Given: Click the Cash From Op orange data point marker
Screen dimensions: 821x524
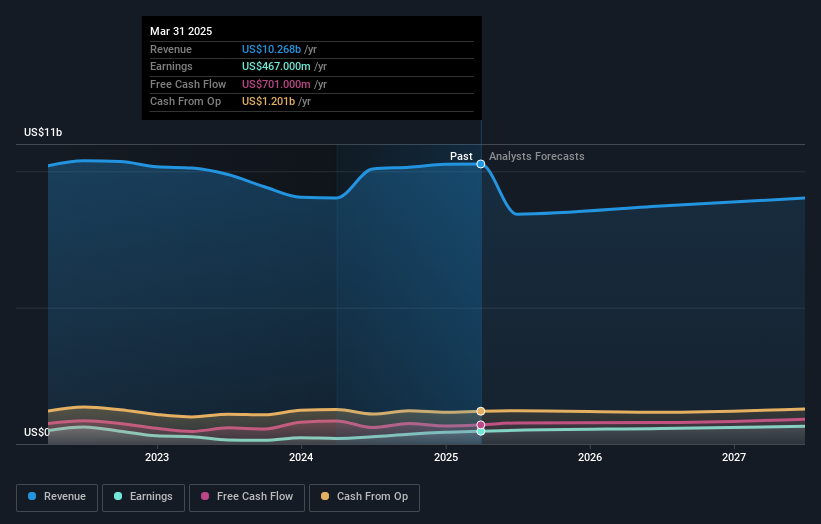Looking at the screenshot, I should tap(481, 411).
